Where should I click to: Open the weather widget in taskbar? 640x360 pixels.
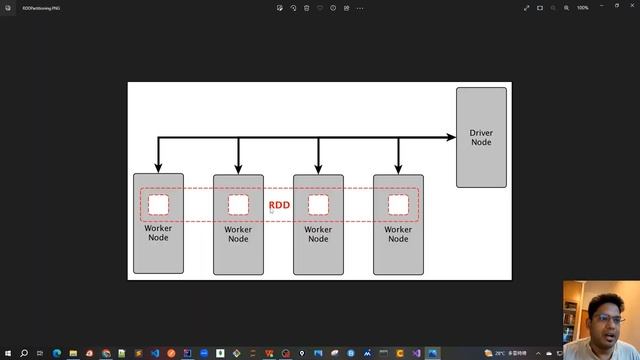tap(505, 353)
